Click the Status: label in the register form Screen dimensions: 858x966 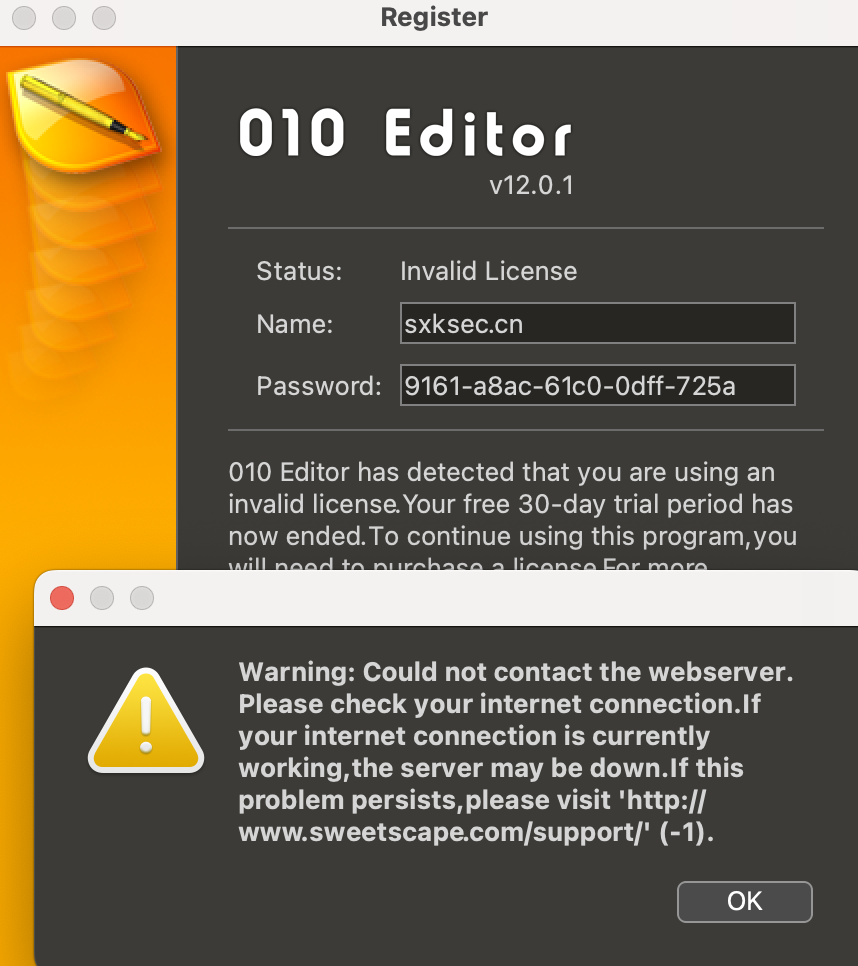(x=298, y=271)
